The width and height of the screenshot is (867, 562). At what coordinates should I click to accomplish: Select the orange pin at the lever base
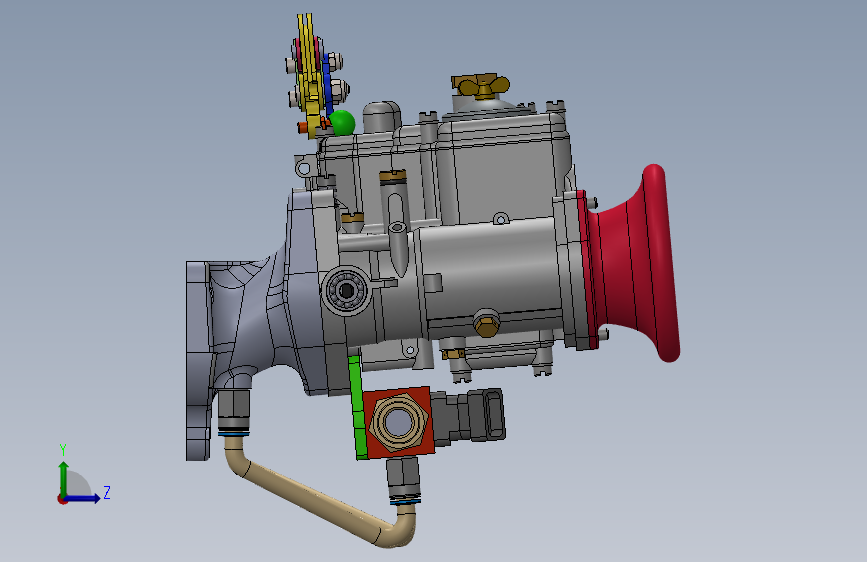303,127
